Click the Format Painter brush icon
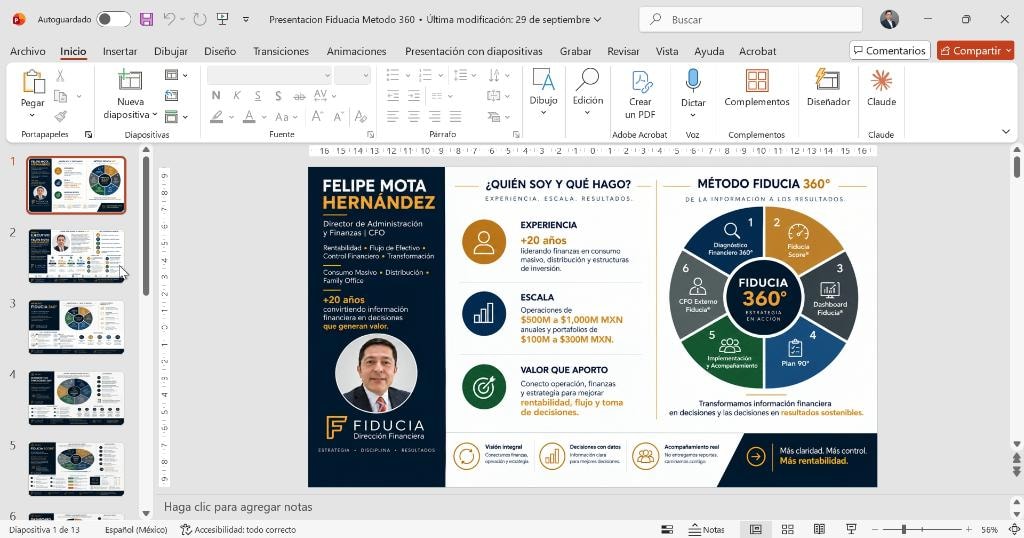This screenshot has height=538, width=1024. tap(61, 116)
